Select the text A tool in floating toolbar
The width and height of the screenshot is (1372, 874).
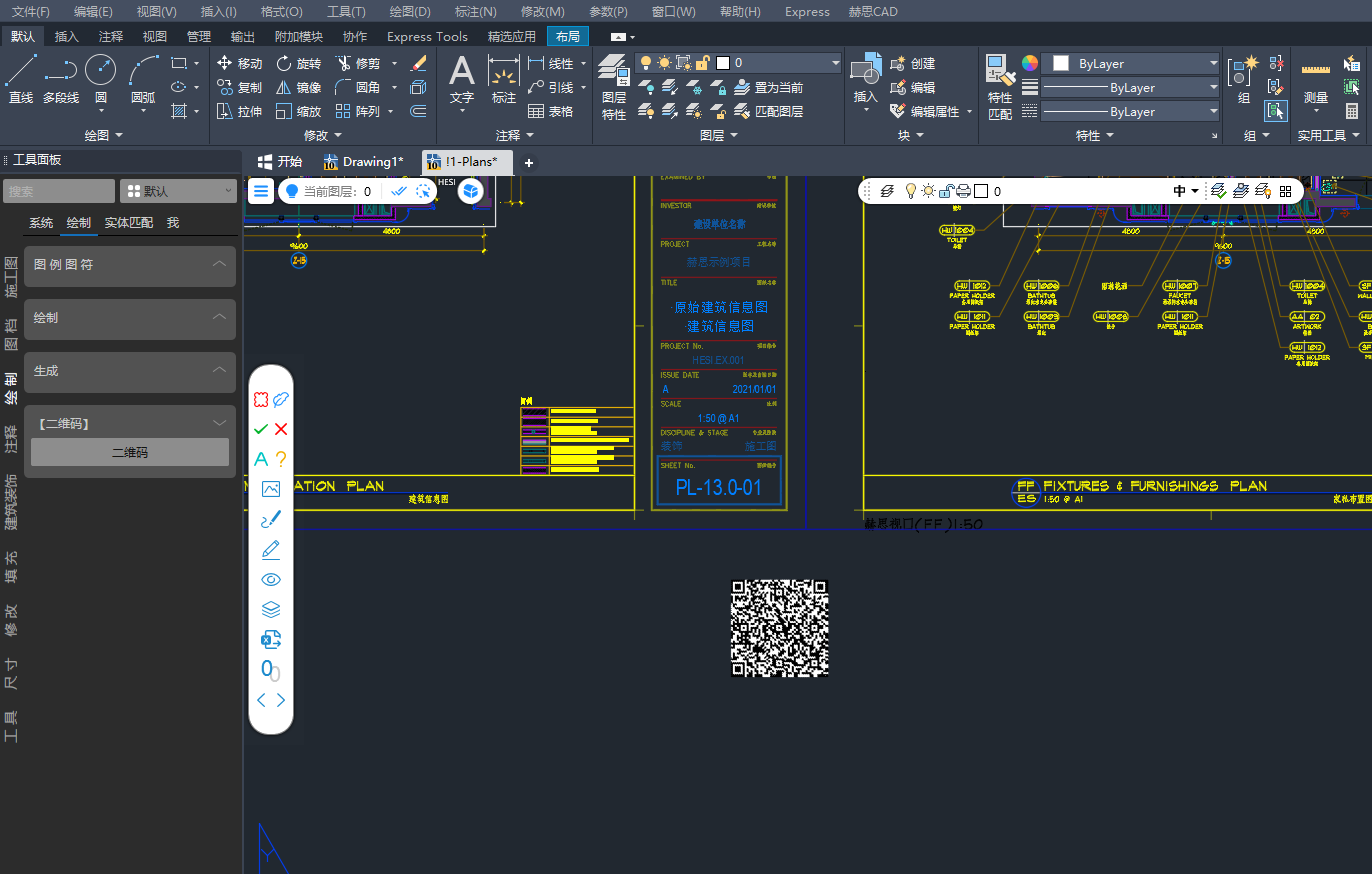[x=261, y=459]
